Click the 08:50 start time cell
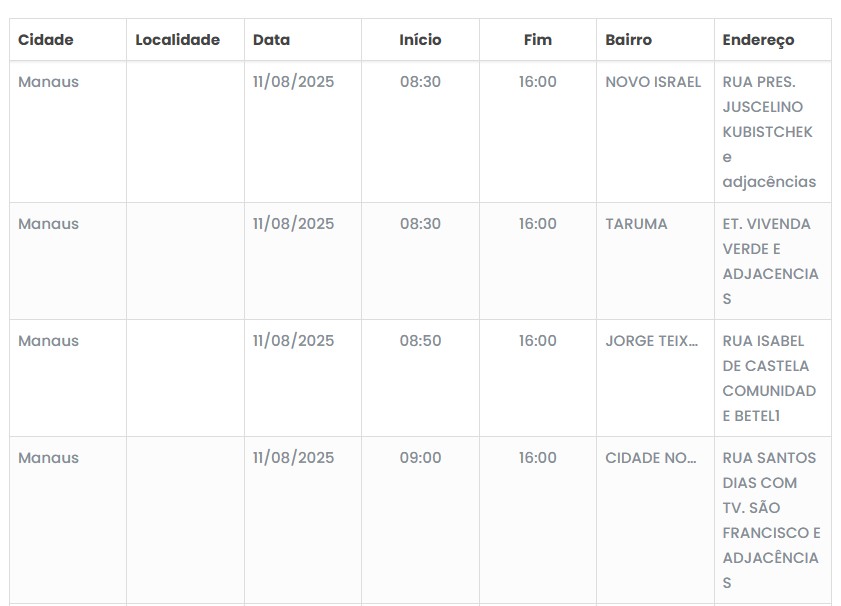The width and height of the screenshot is (841, 606). coord(420,341)
